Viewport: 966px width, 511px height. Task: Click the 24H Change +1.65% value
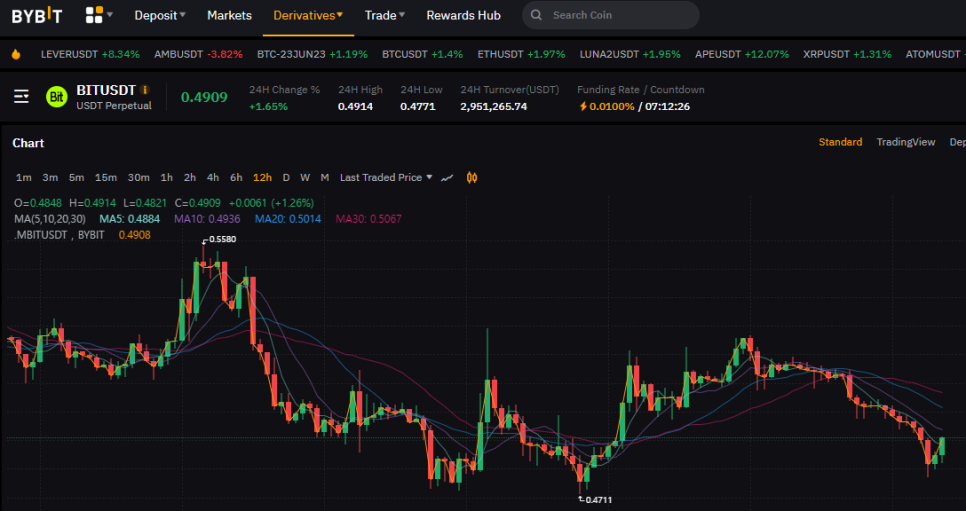pyautogui.click(x=268, y=107)
